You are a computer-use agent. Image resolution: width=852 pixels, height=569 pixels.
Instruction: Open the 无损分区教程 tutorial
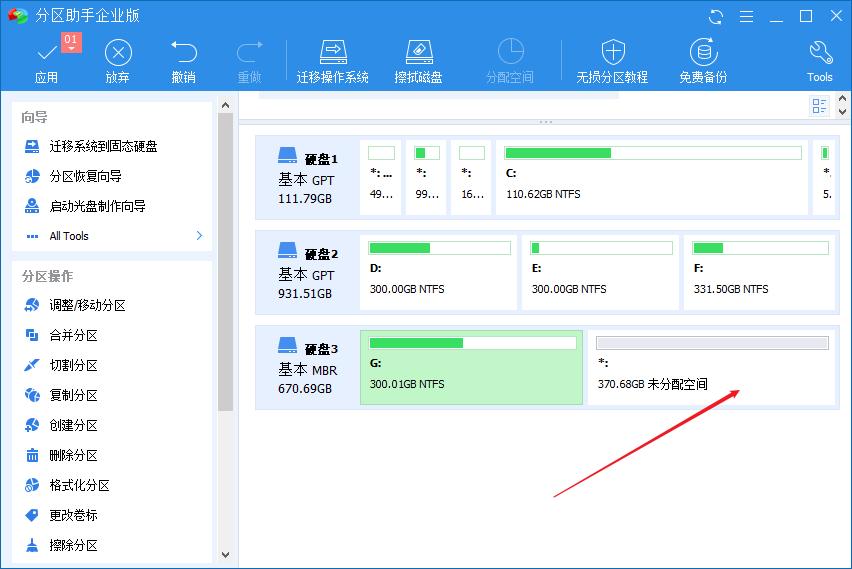pos(612,62)
